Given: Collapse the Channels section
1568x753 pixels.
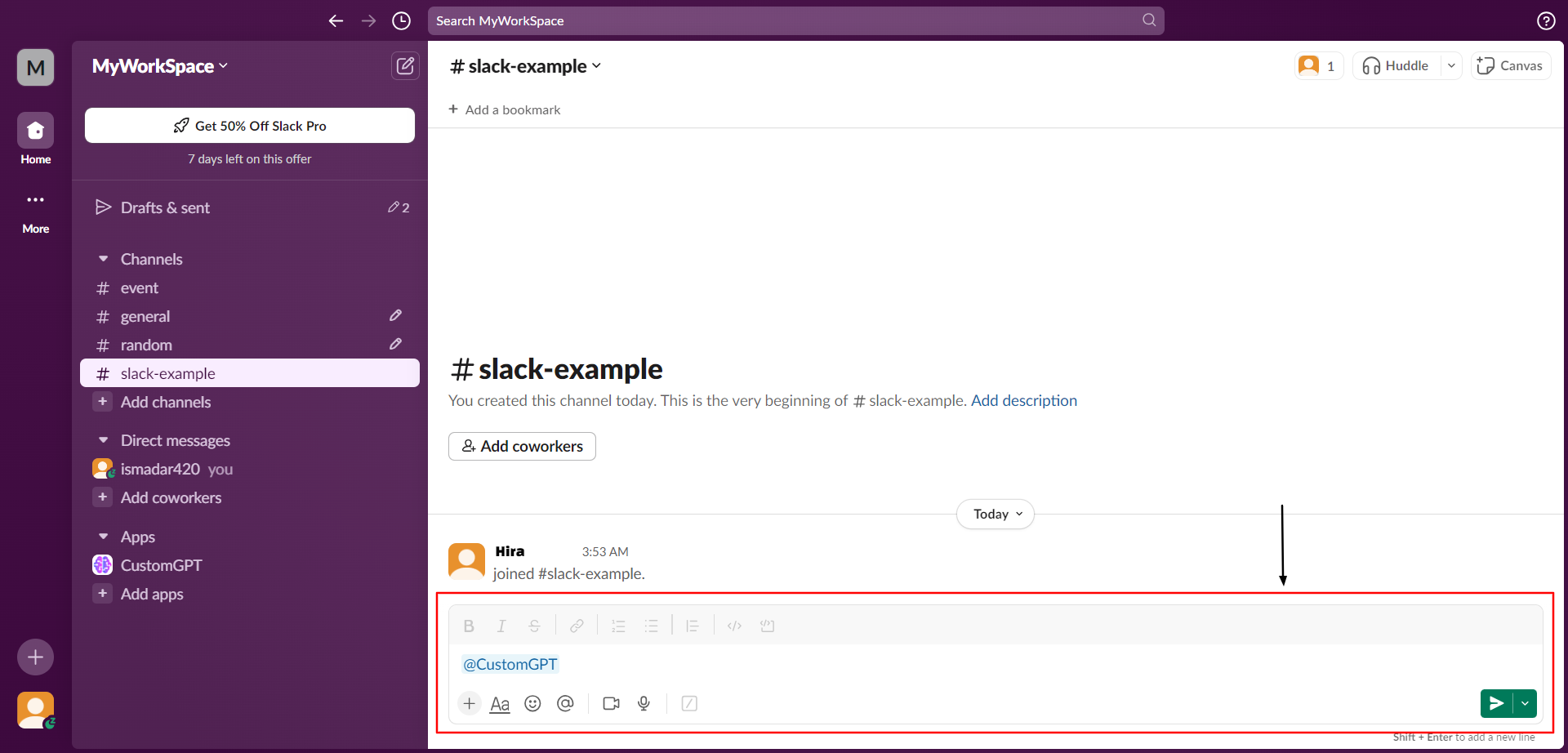Looking at the screenshot, I should [x=104, y=259].
